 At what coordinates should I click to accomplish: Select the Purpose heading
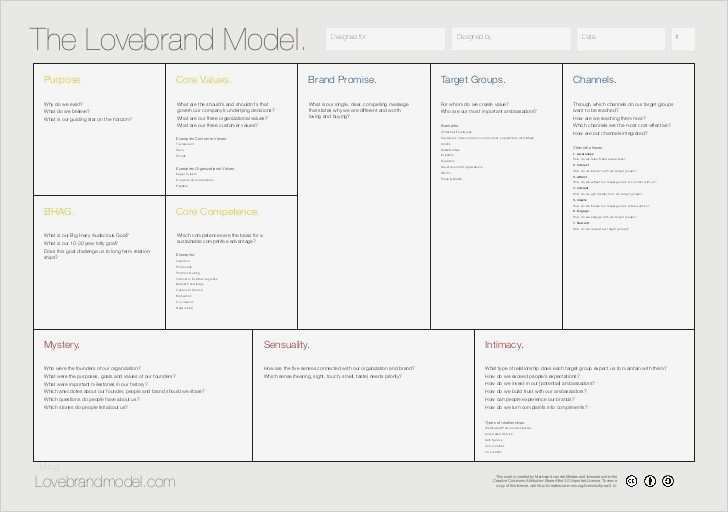coord(62,80)
